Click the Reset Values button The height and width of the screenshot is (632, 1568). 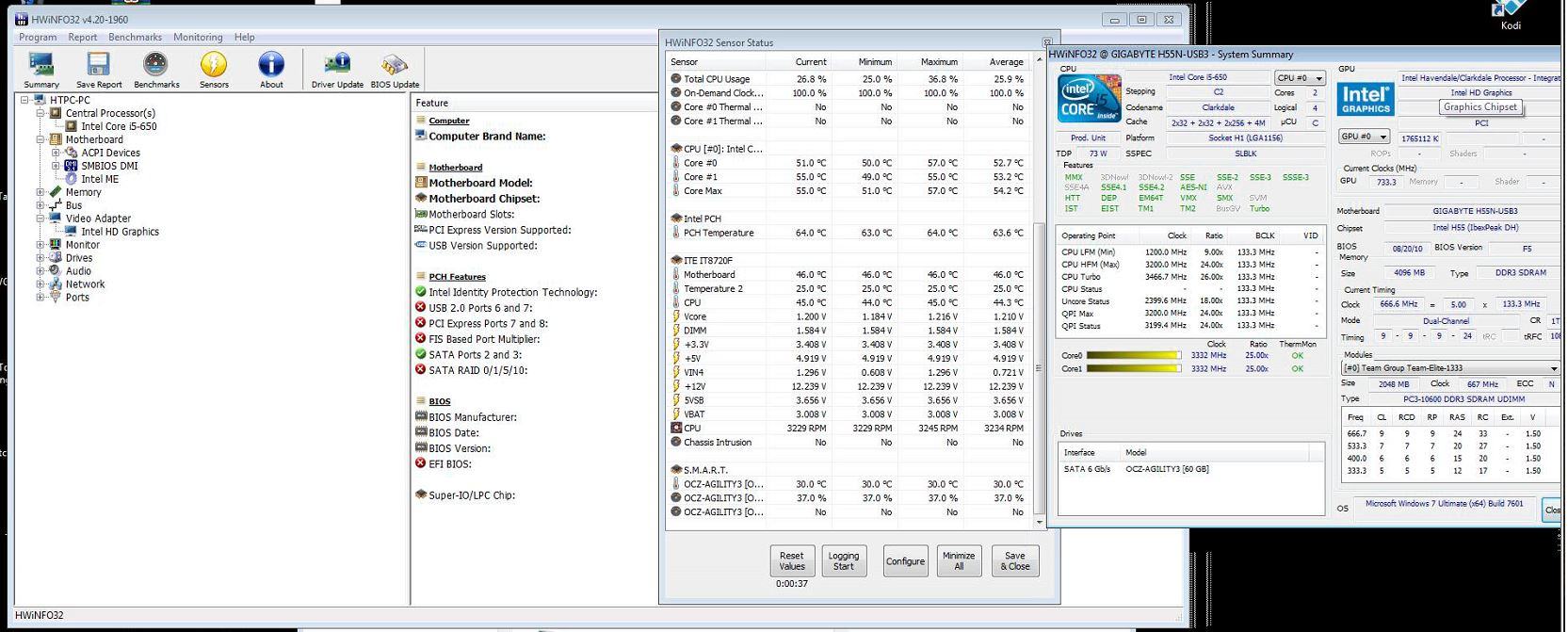pyautogui.click(x=792, y=561)
